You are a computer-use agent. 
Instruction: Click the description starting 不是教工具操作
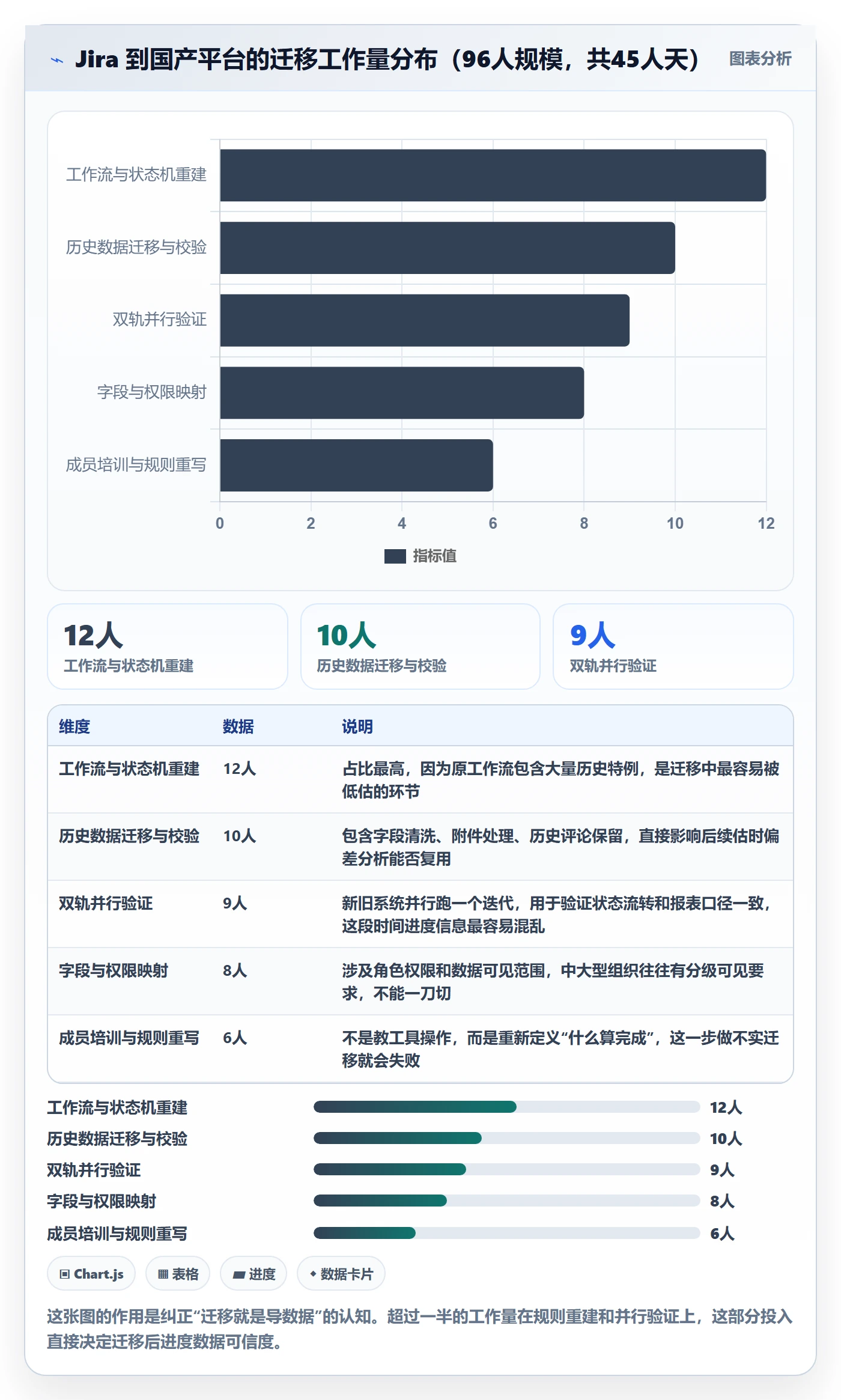[560, 1049]
